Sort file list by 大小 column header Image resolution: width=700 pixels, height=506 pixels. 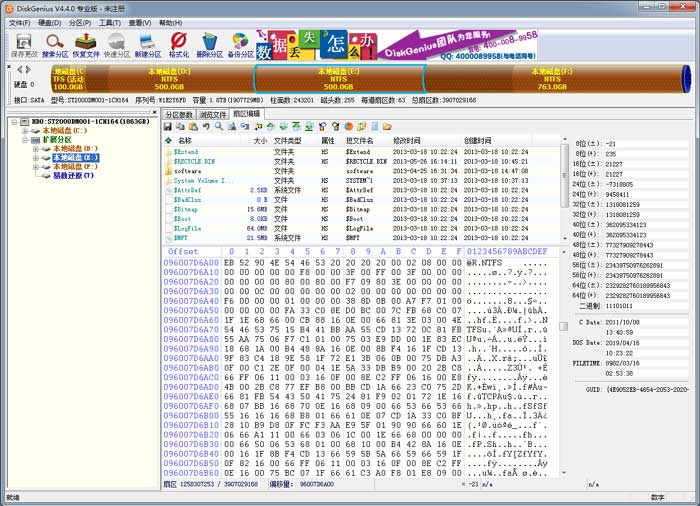pos(260,141)
